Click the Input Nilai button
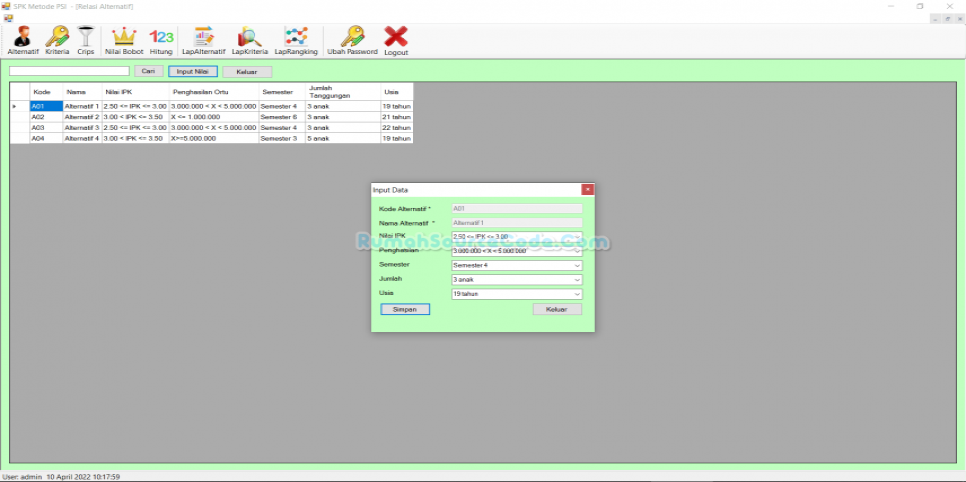The height and width of the screenshot is (482, 966). (x=192, y=72)
